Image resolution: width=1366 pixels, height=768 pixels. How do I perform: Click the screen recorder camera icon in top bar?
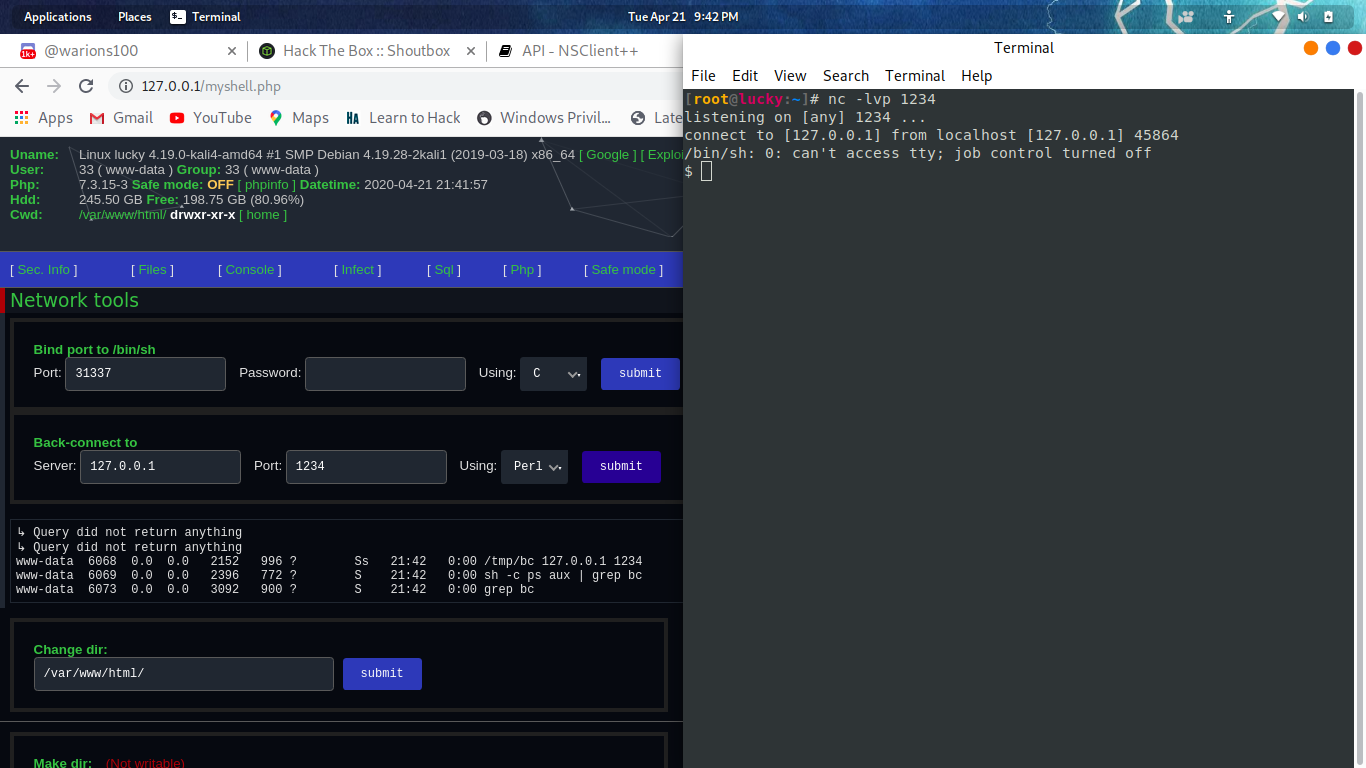point(1186,16)
